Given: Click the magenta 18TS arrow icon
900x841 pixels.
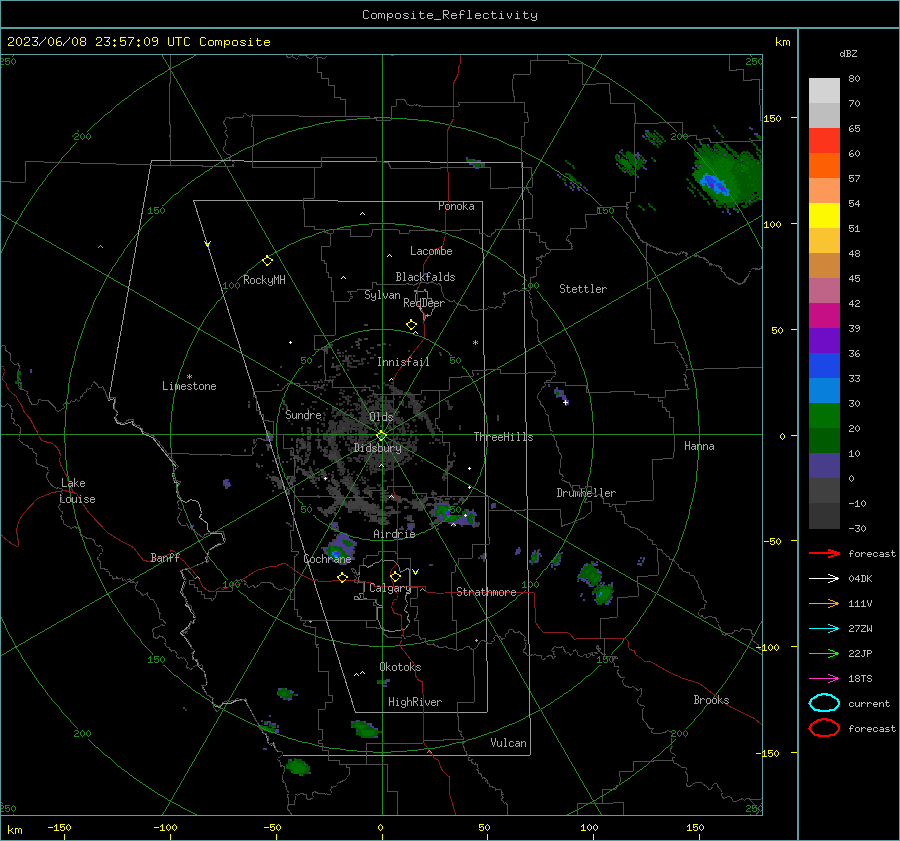Looking at the screenshot, I should 824,679.
